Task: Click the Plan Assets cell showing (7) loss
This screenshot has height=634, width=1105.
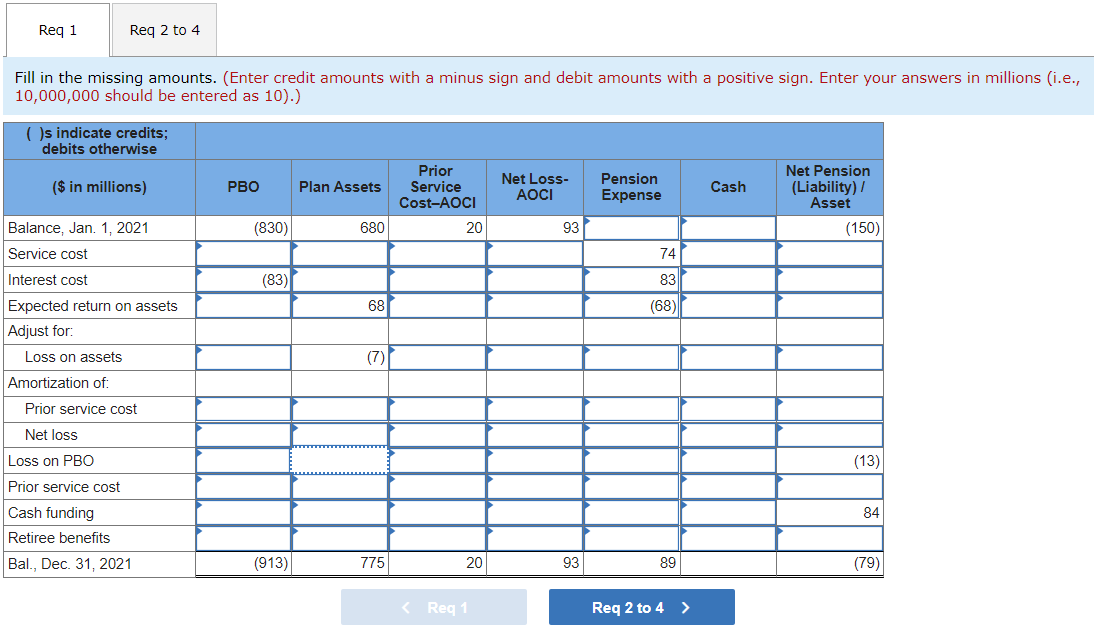Action: [x=339, y=356]
